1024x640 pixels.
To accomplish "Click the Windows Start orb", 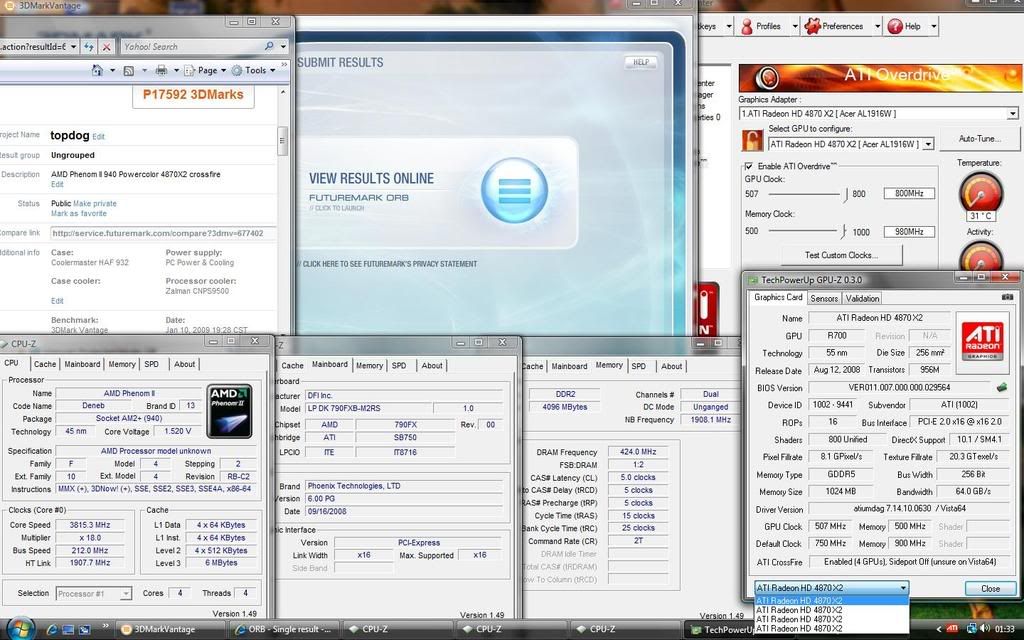I will click(x=21, y=628).
